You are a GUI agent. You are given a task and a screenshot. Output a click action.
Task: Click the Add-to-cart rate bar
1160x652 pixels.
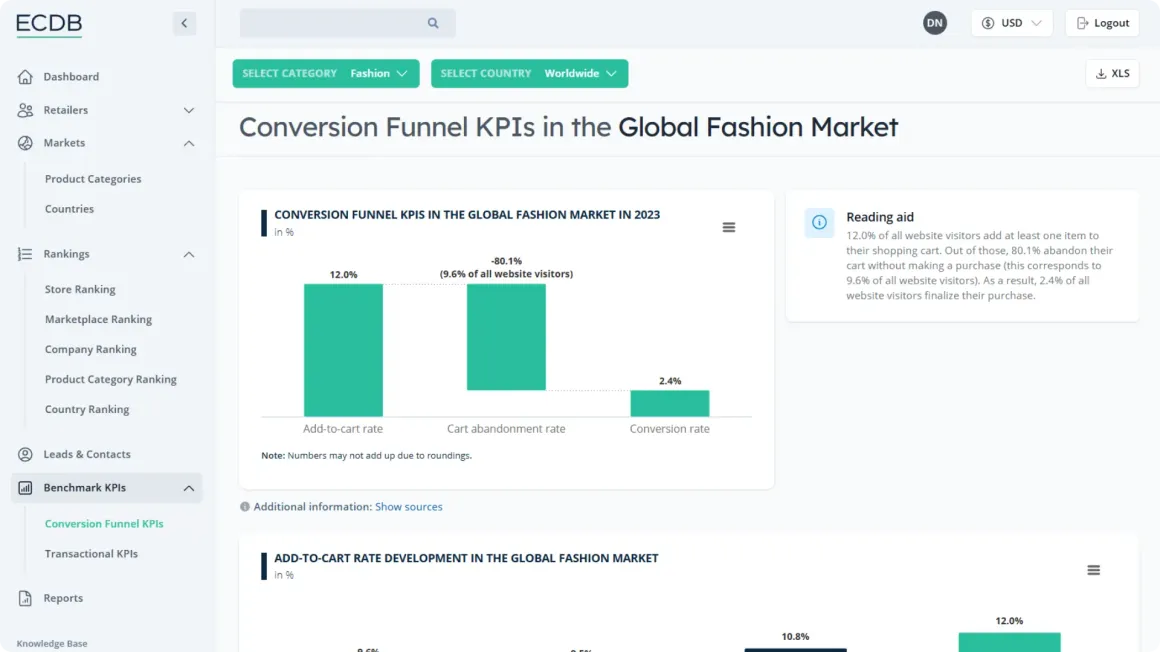343,350
